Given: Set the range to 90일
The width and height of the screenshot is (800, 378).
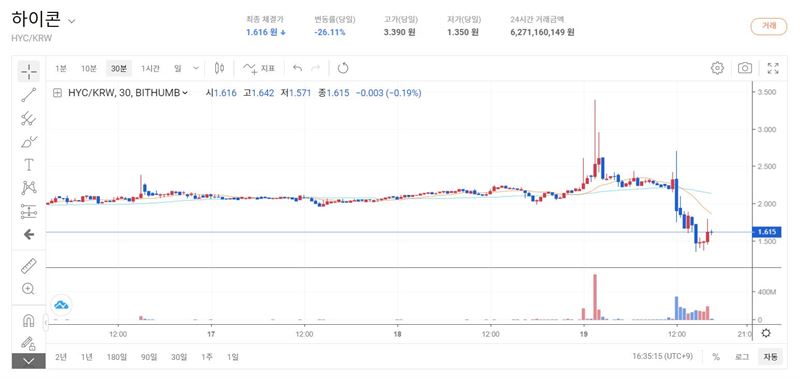Looking at the screenshot, I should [150, 357].
